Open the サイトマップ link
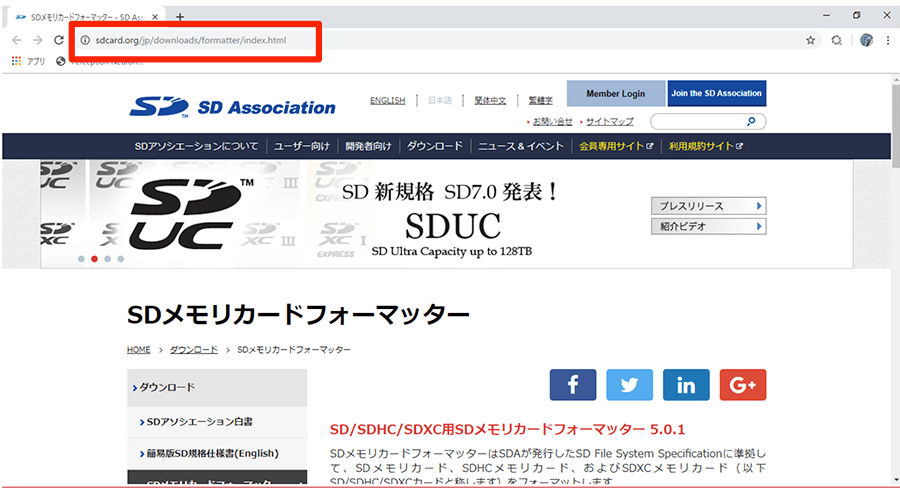 [x=610, y=122]
